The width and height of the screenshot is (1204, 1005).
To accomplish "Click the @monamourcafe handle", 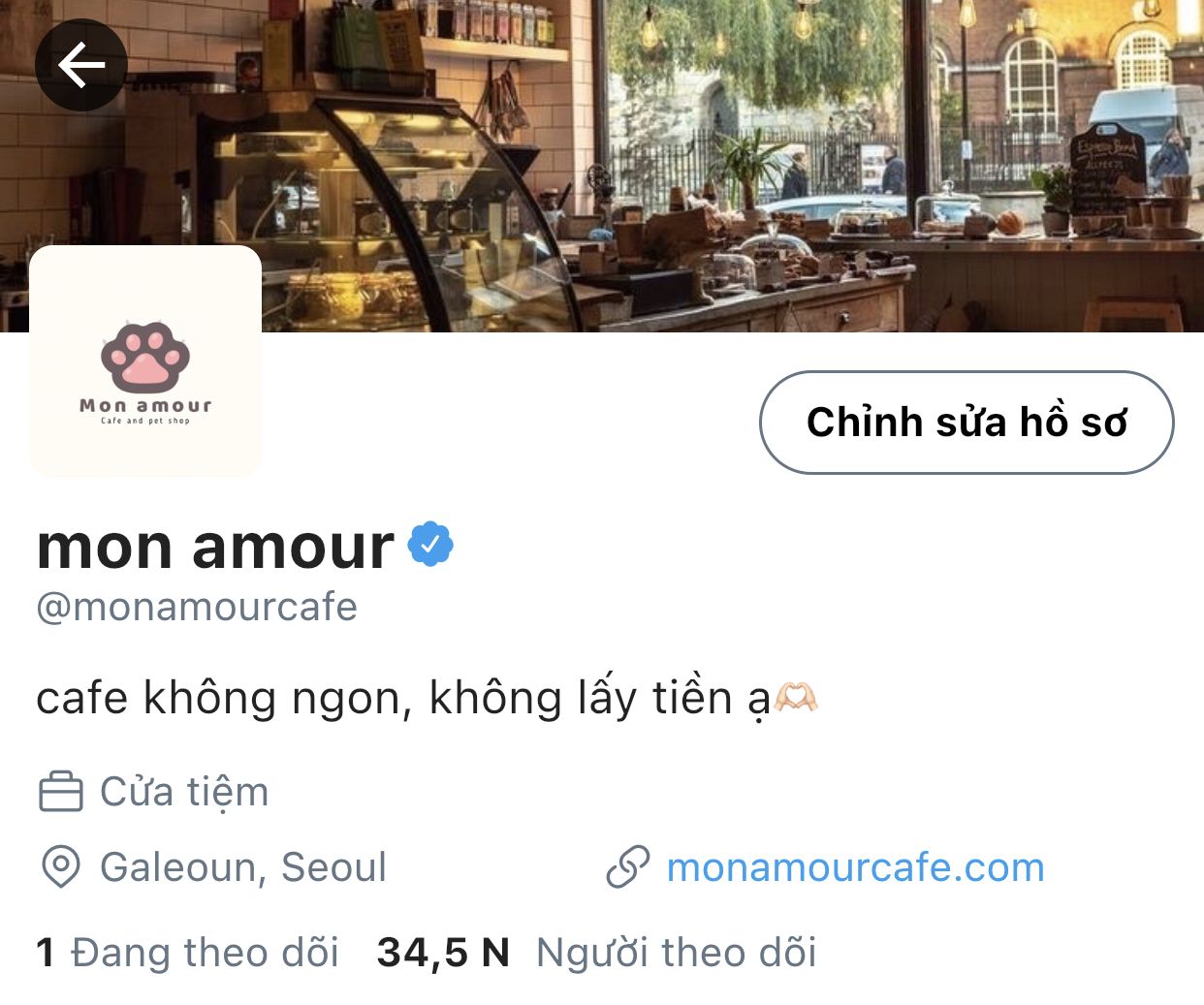I will [x=197, y=608].
